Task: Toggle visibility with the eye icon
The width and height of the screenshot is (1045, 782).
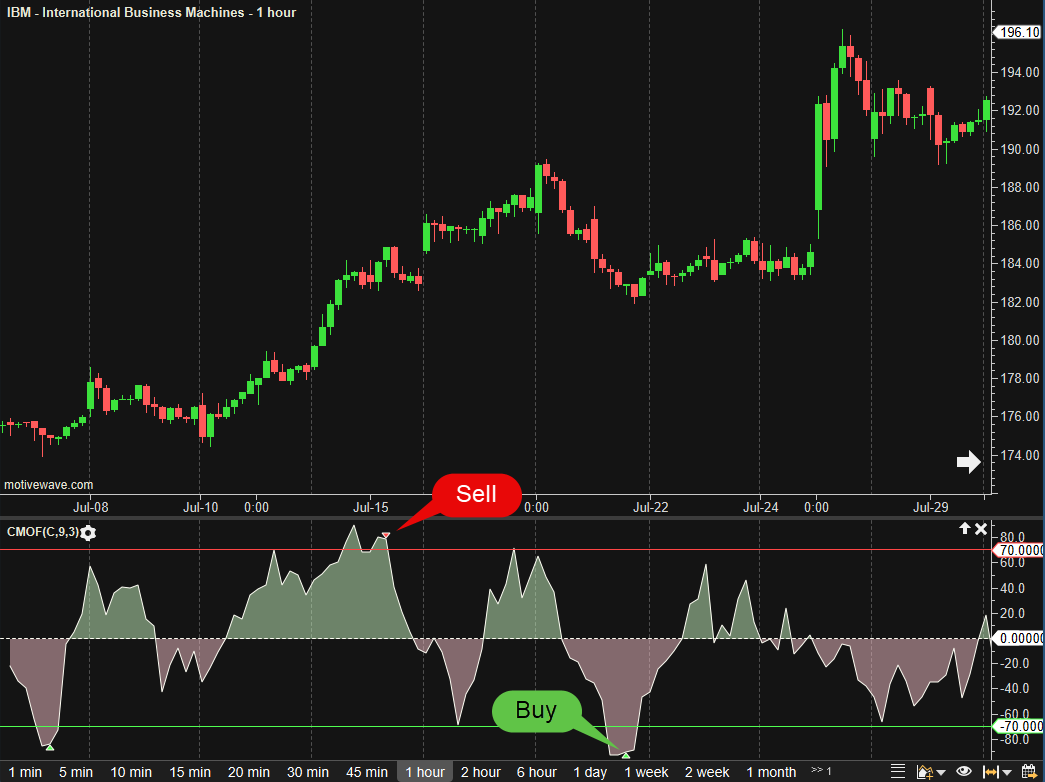Action: [x=964, y=771]
